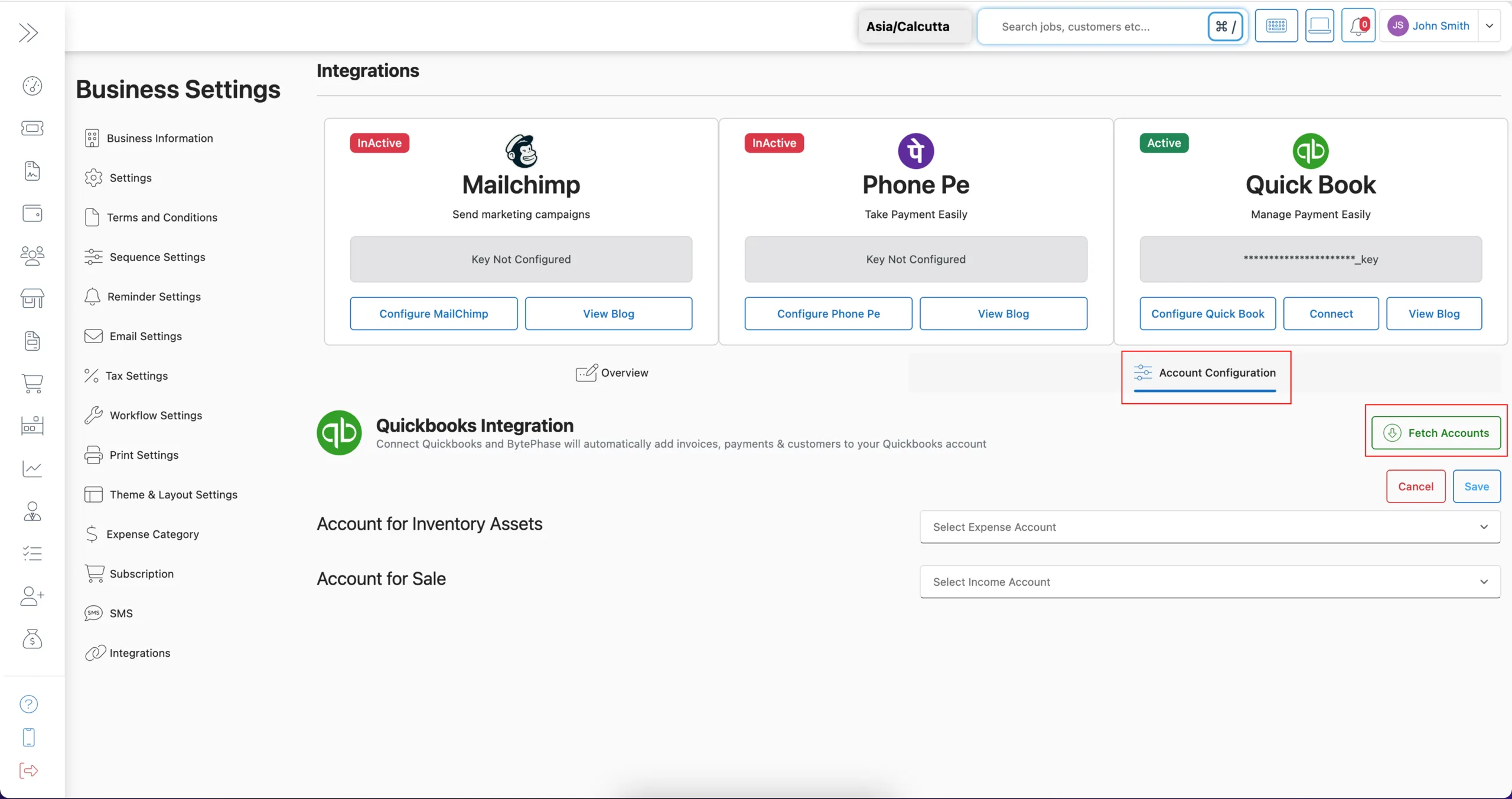Open the customers group icon in sidebar
This screenshot has width=1512, height=799.
32,256
